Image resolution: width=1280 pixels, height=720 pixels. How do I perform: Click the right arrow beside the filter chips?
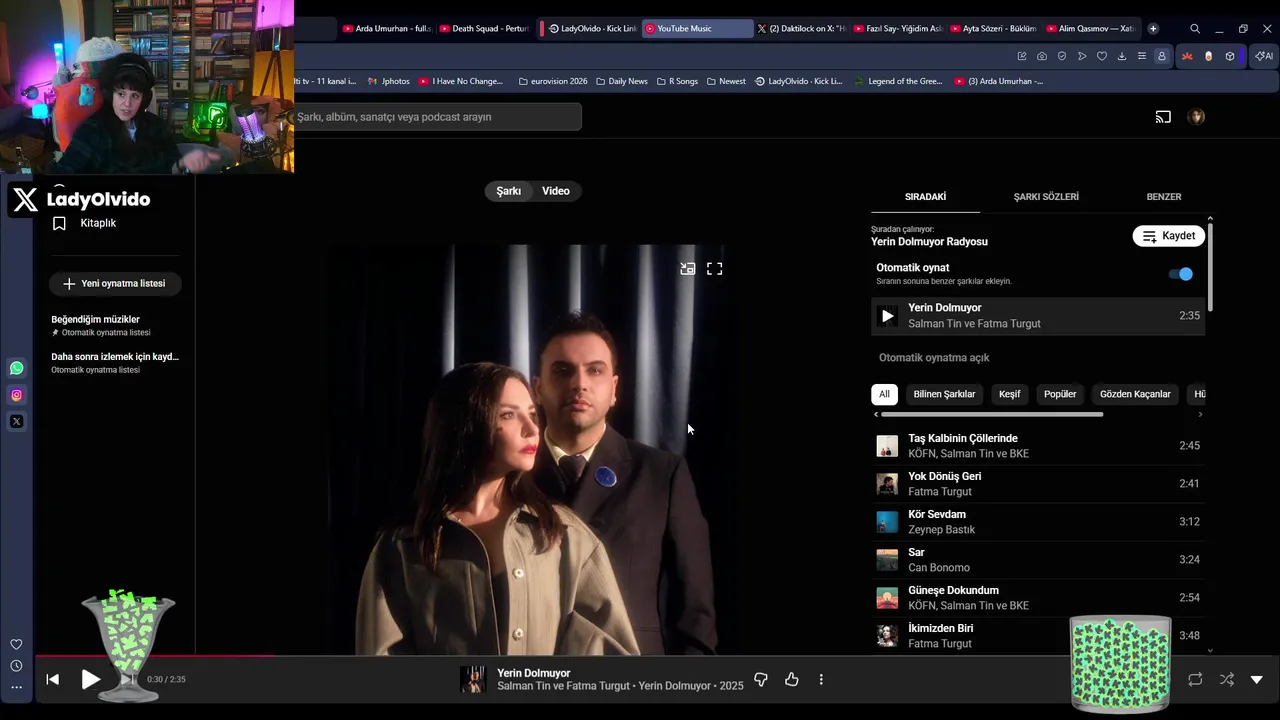click(x=1200, y=414)
